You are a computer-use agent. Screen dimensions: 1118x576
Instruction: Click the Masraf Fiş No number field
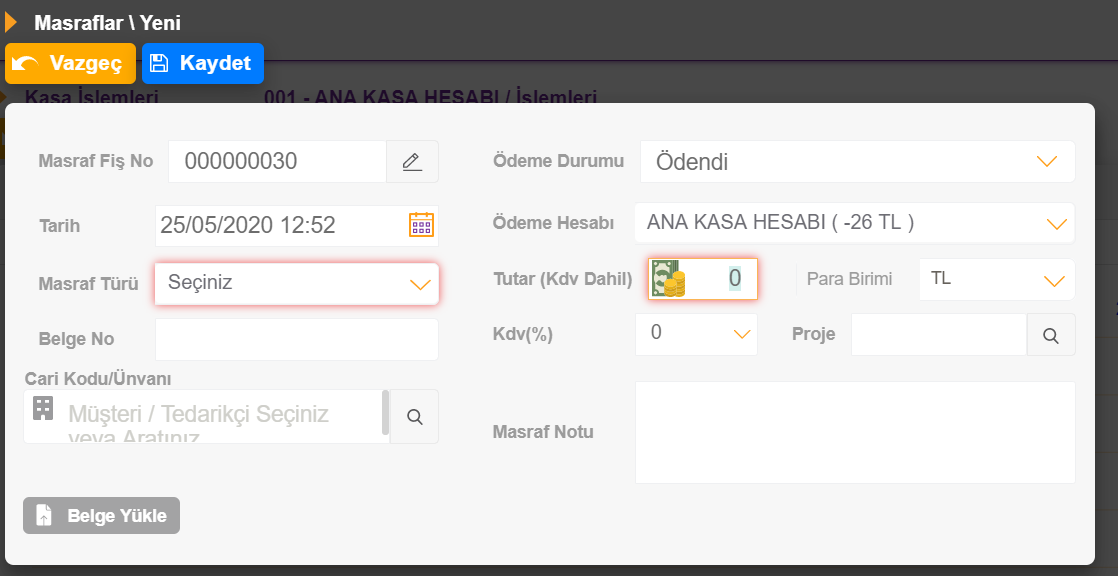pyautogui.click(x=277, y=162)
